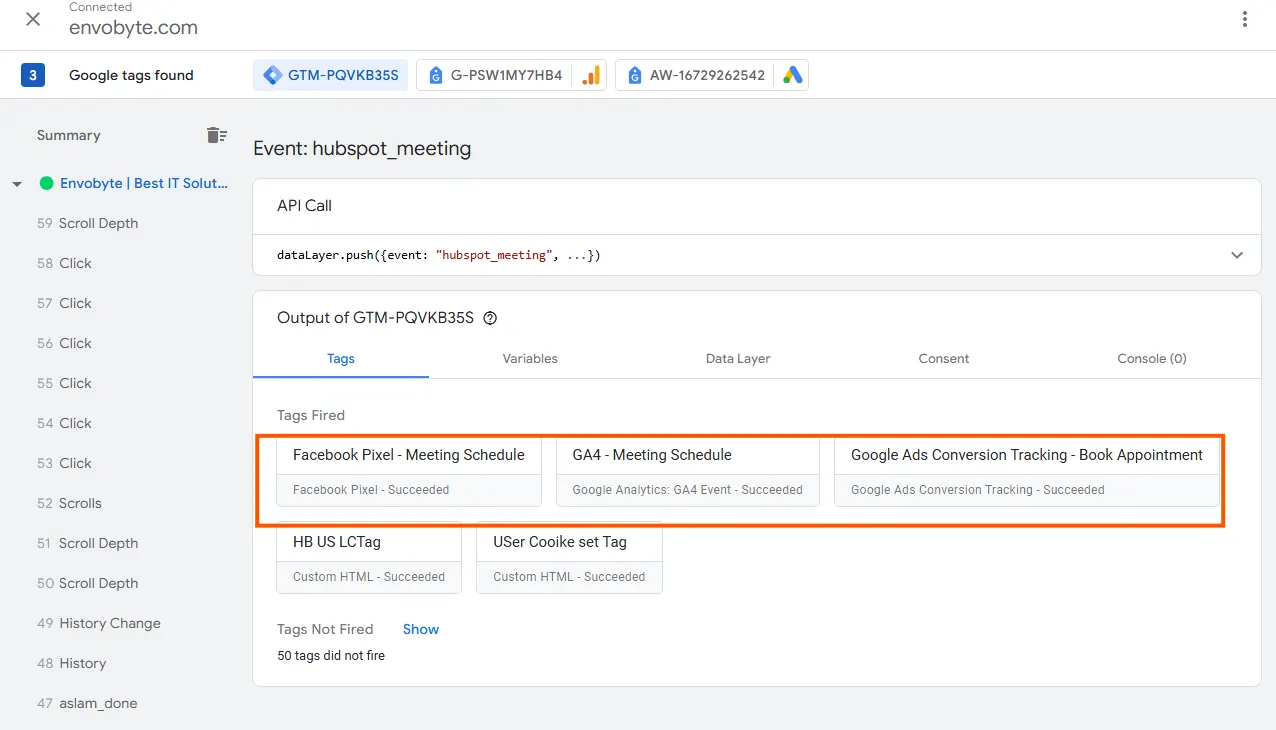The width and height of the screenshot is (1276, 730).
Task: Open the Data Layer tab
Action: [738, 358]
